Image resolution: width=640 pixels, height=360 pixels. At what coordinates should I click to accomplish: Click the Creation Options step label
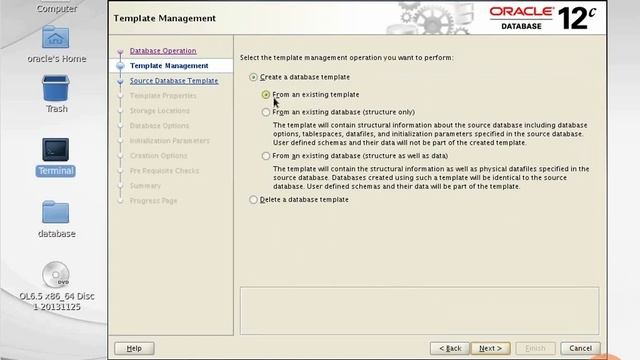coord(158,156)
